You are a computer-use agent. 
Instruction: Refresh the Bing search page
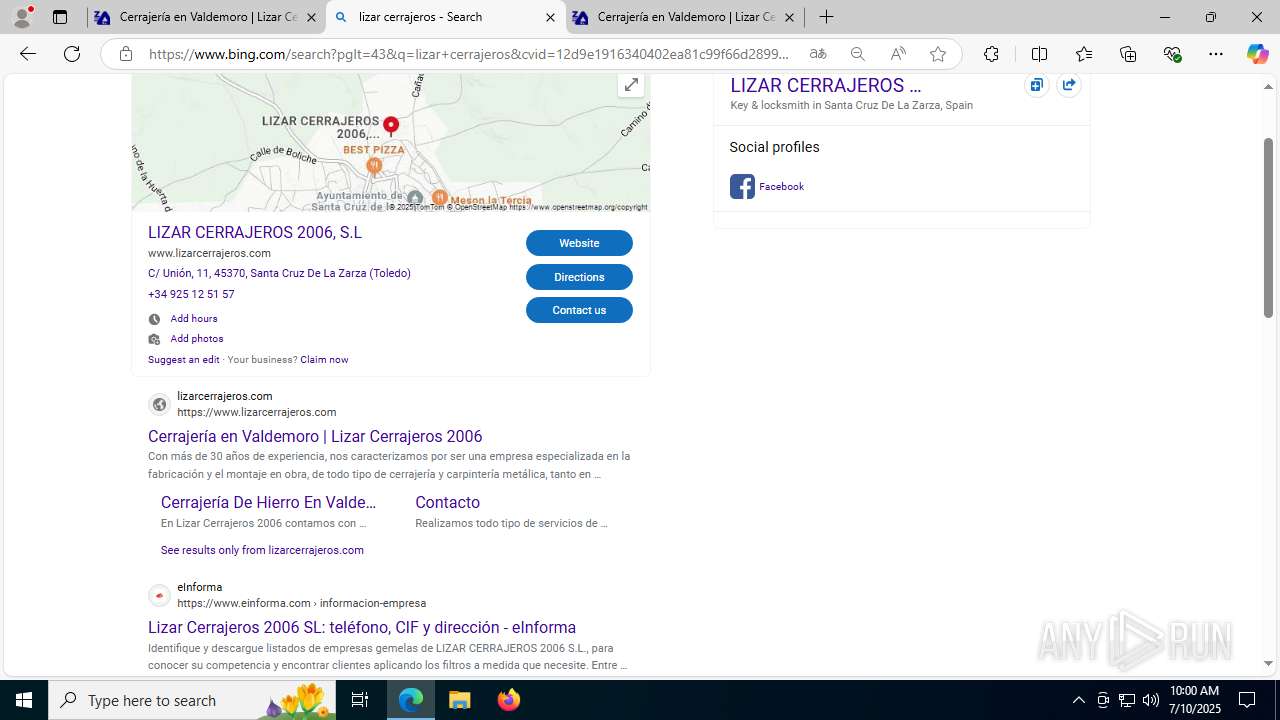72,54
